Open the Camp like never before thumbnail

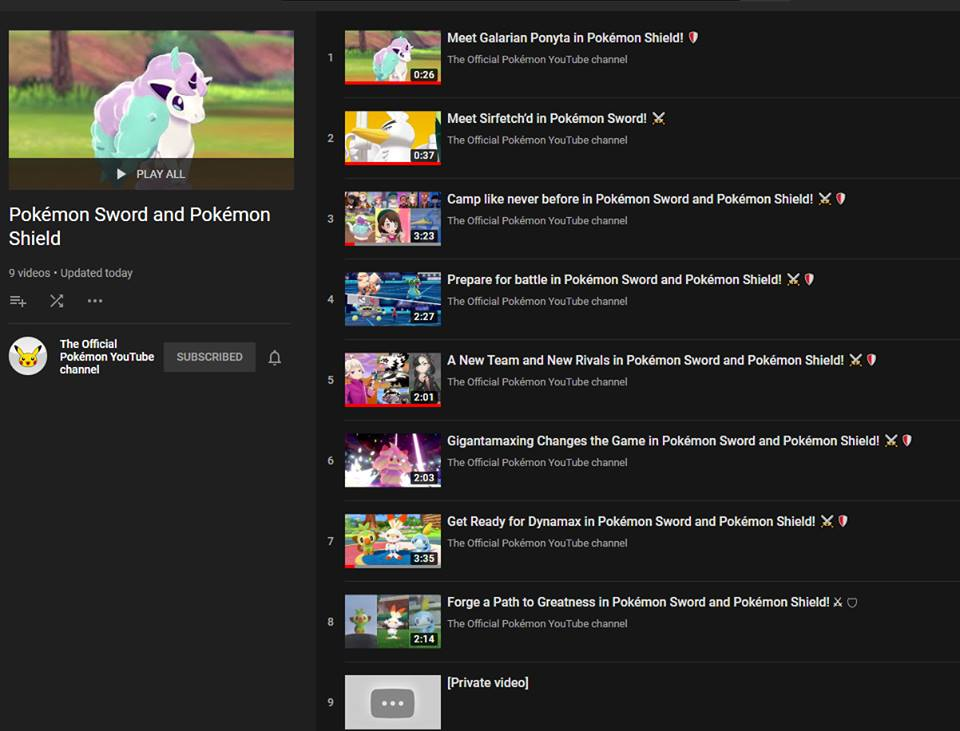392,219
